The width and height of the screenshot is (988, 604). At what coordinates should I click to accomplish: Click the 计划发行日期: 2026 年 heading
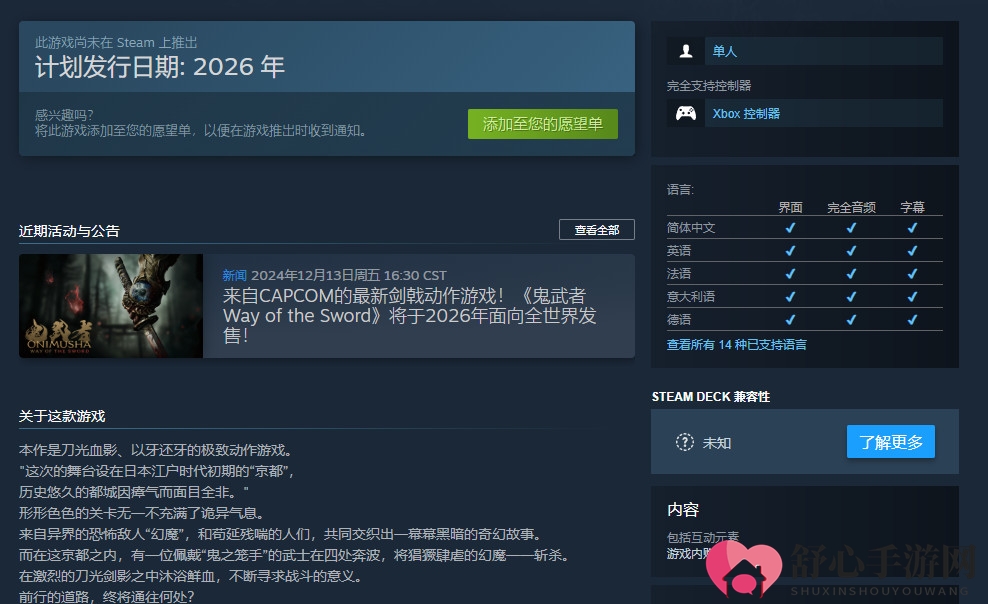click(x=160, y=67)
